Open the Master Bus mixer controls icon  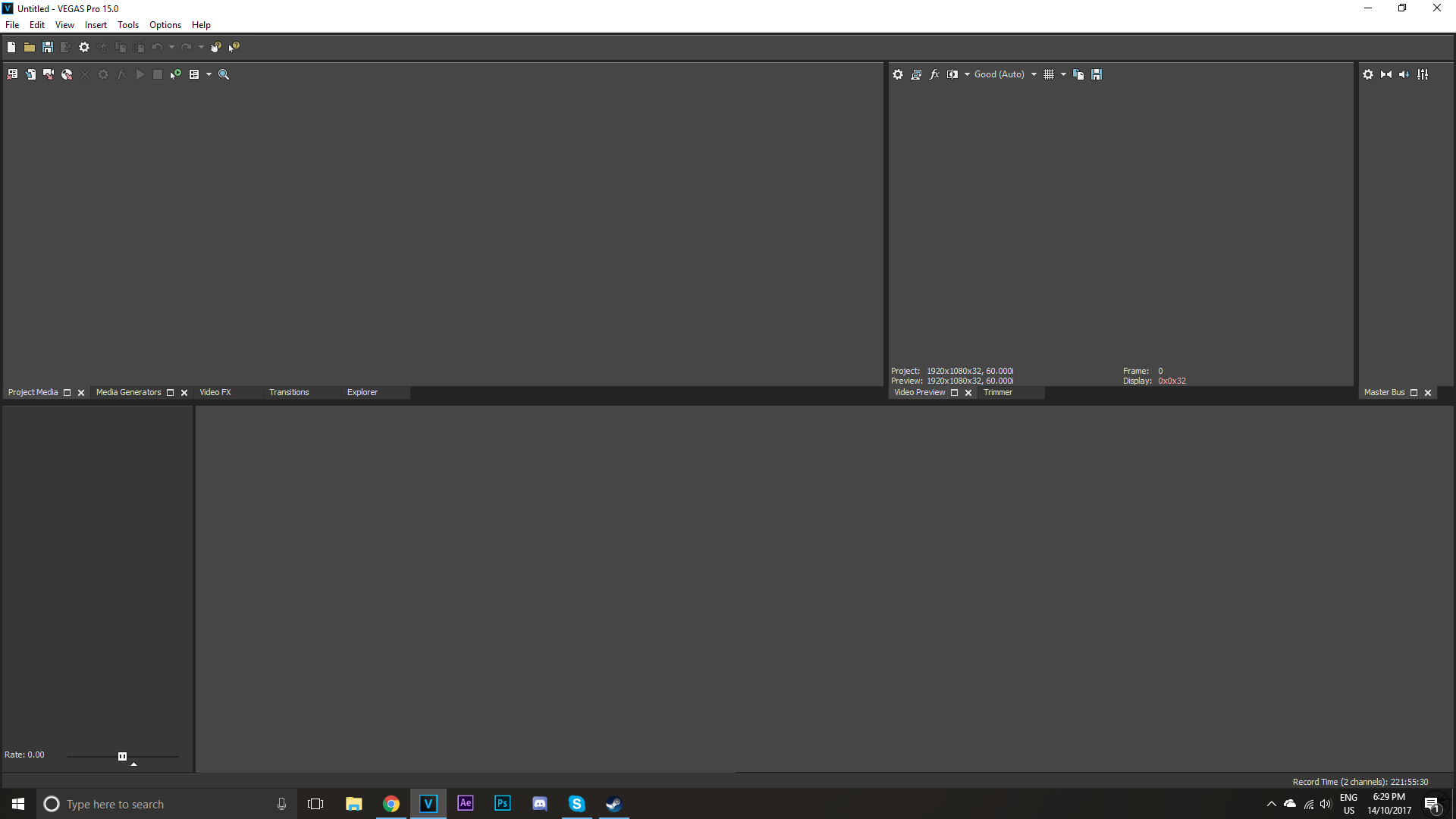point(1423,74)
